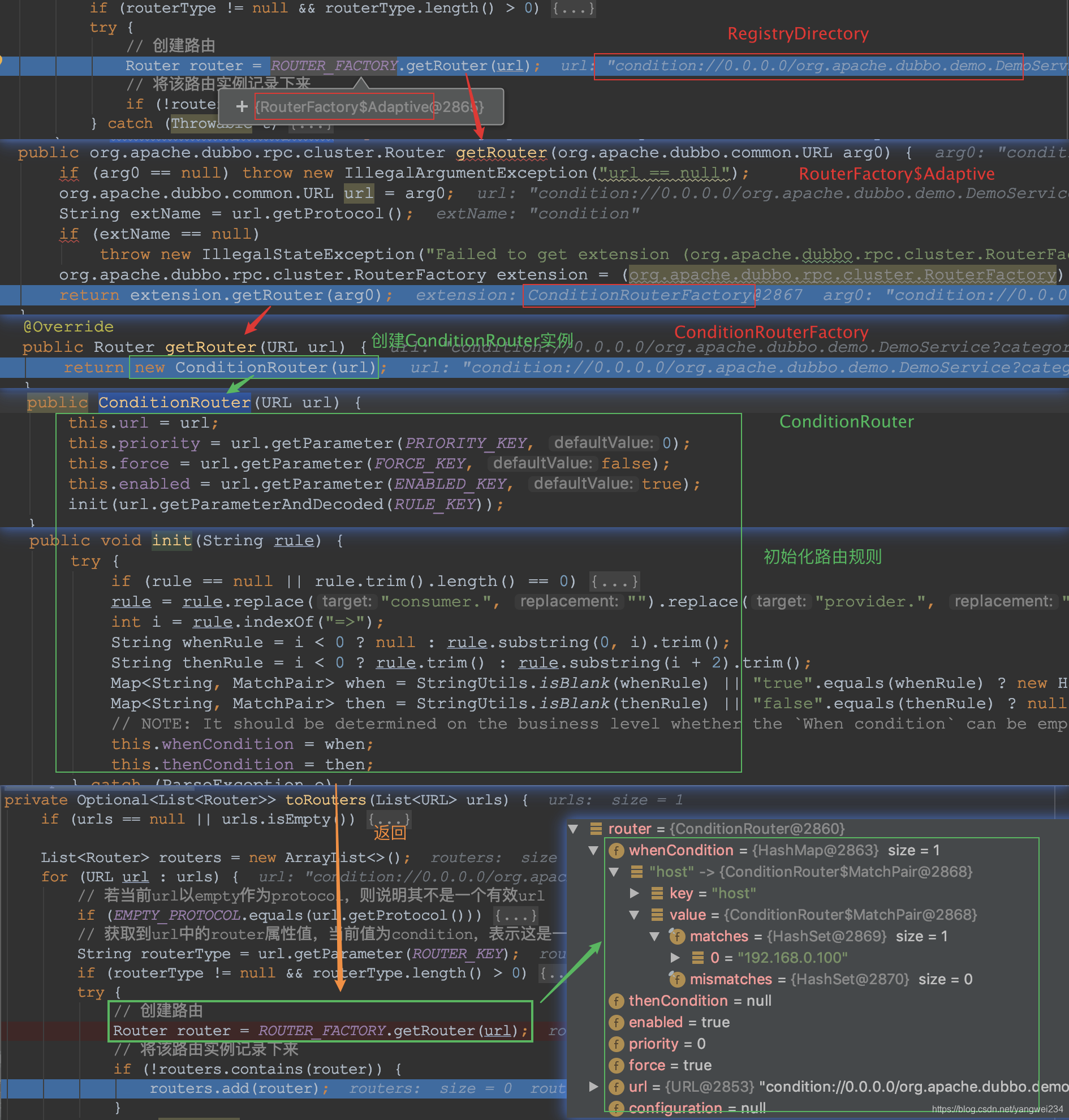Click the @Override annotation
Image resolution: width=1069 pixels, height=1120 pixels.
point(68,326)
